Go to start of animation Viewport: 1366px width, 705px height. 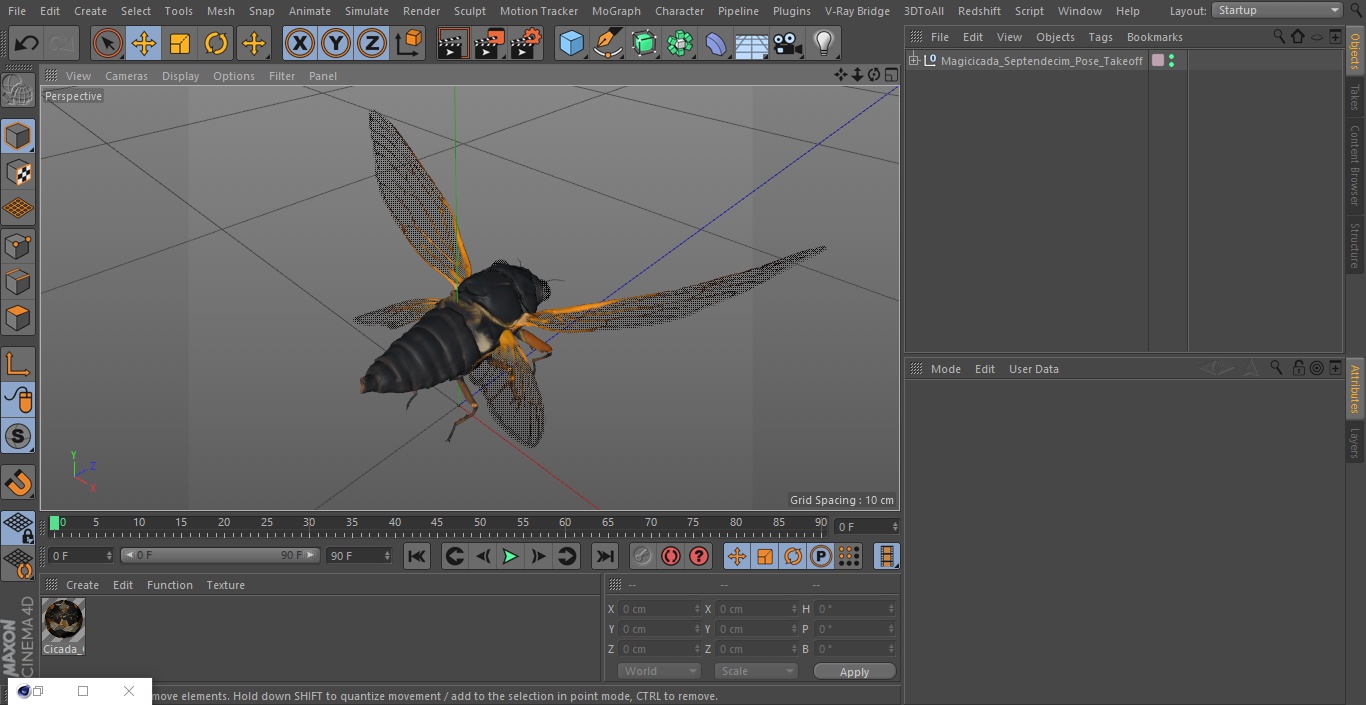tap(417, 556)
